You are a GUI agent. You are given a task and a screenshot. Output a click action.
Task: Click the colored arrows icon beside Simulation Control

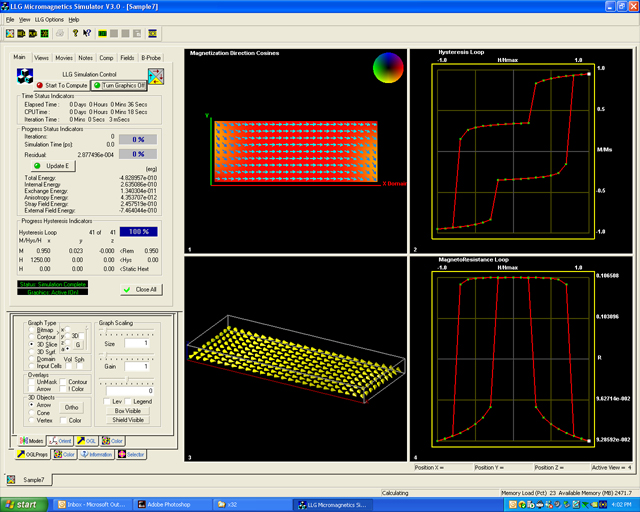coord(156,76)
